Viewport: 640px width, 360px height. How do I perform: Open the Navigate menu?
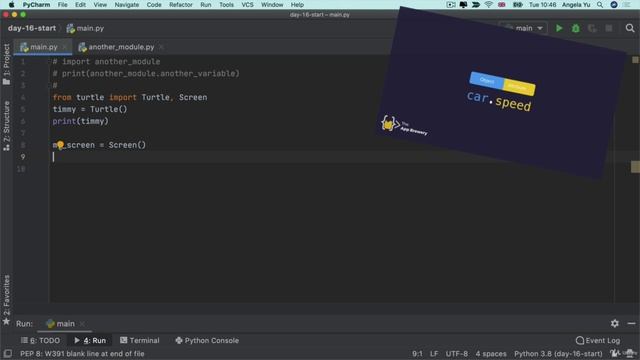(x=127, y=5)
